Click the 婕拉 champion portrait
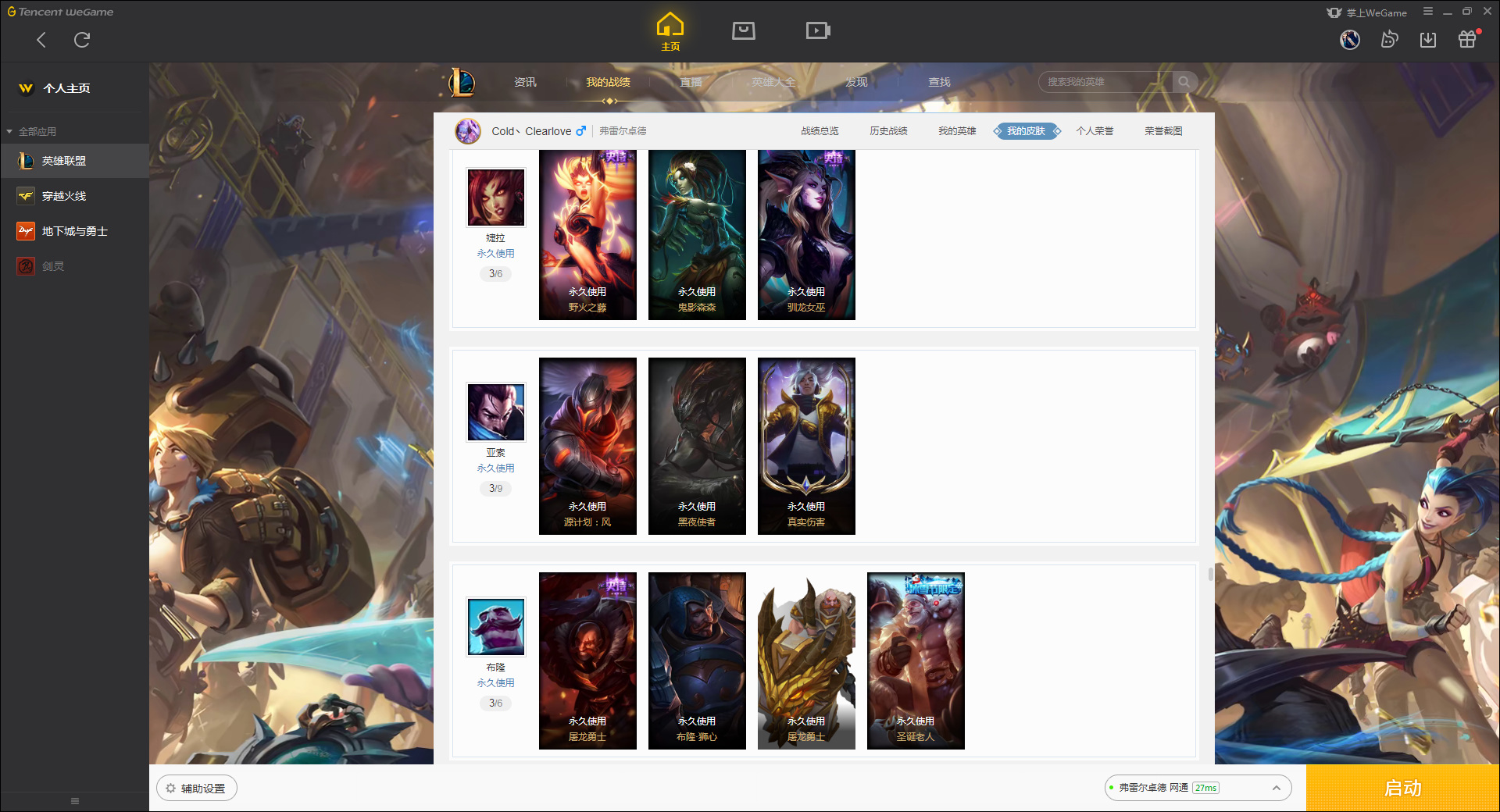The width and height of the screenshot is (1500, 812). (x=496, y=197)
